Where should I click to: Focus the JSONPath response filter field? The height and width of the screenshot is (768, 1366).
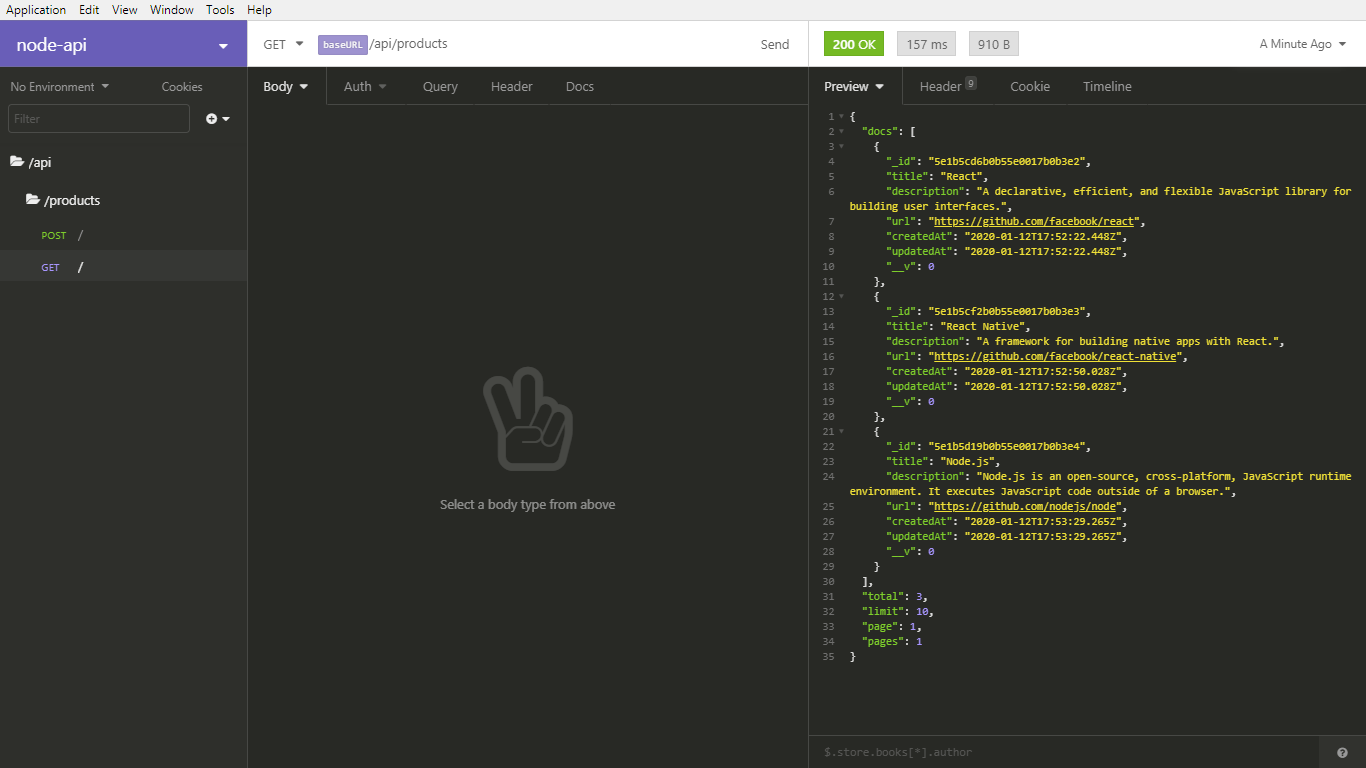(1063, 752)
